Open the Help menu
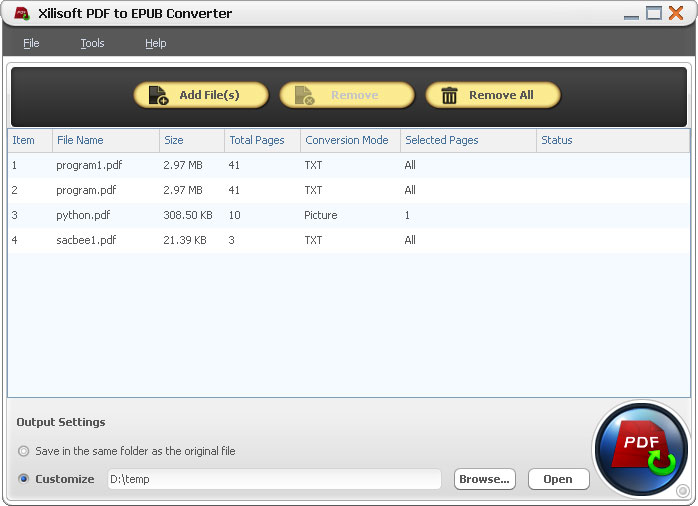The height and width of the screenshot is (506, 698). 155,43
